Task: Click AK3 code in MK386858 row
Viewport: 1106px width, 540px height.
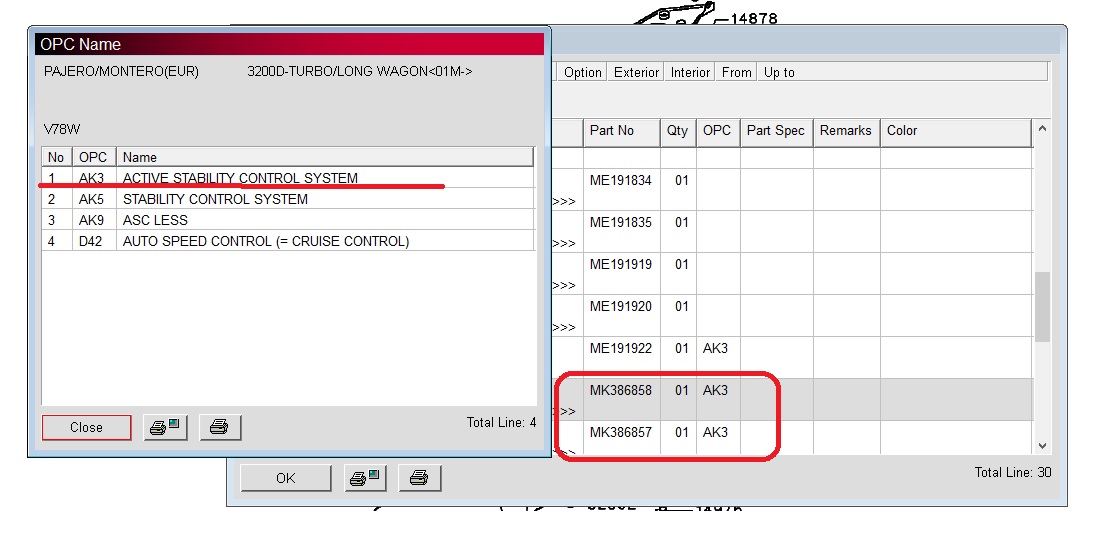Action: [x=715, y=390]
